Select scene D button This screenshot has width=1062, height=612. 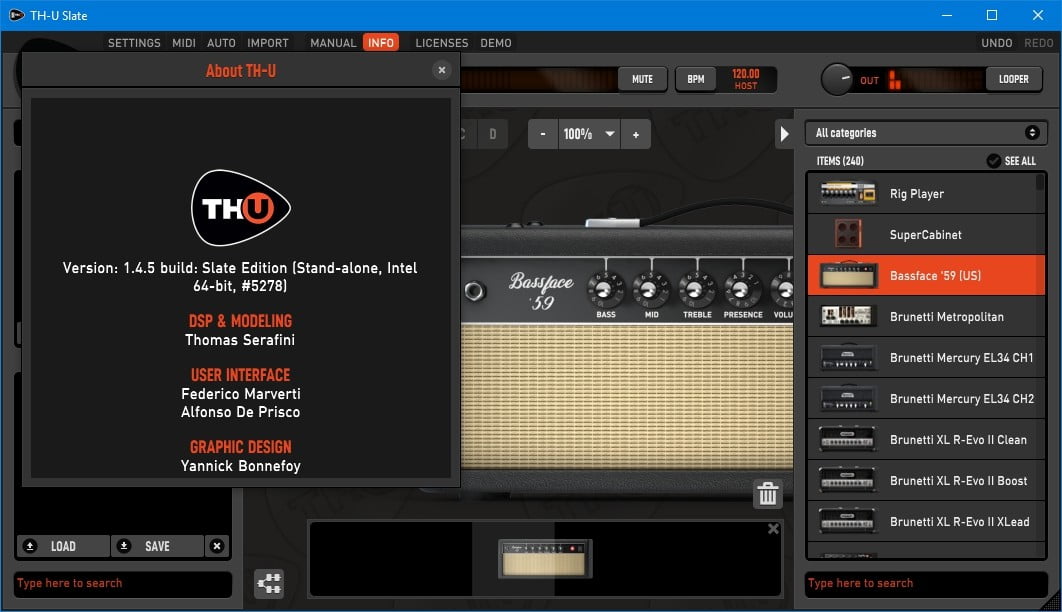(x=492, y=134)
